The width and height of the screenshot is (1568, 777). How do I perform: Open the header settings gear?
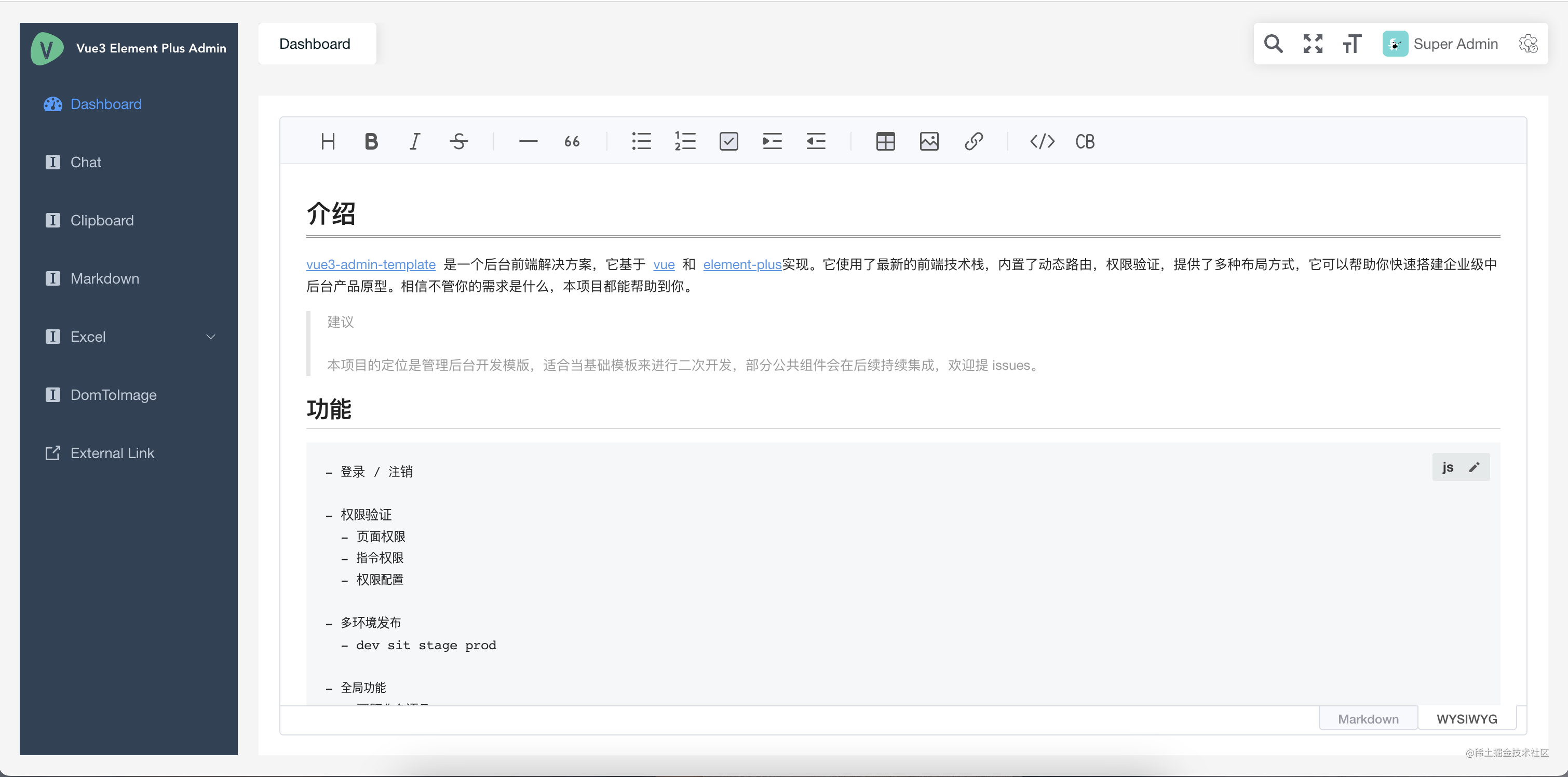[x=1529, y=43]
